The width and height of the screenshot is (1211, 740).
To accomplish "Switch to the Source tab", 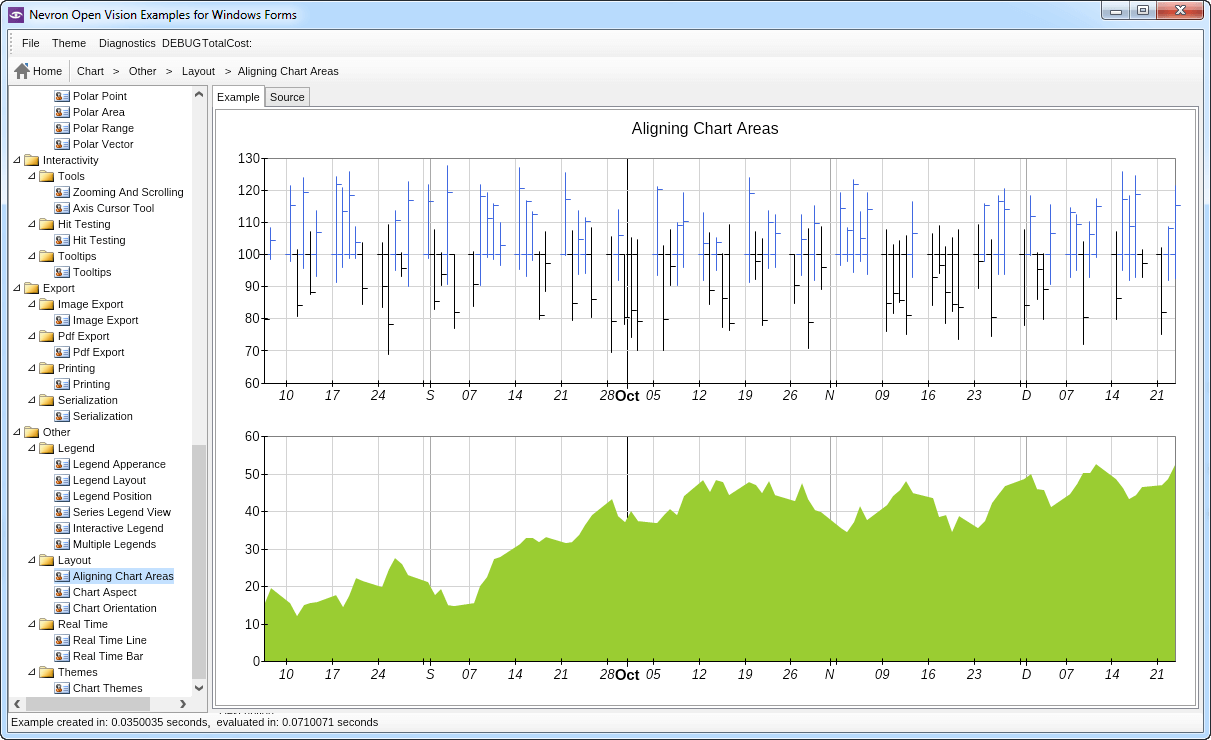I will 287,97.
